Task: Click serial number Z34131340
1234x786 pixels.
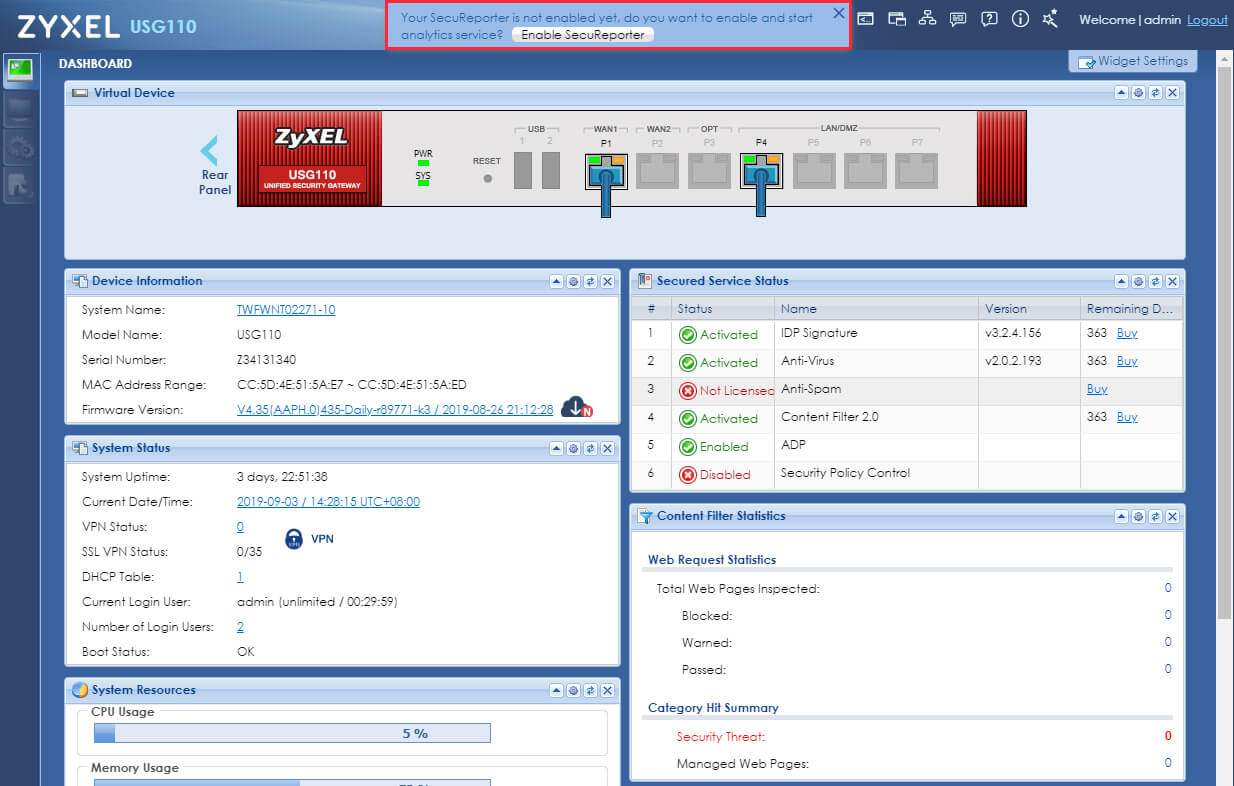Action: point(266,360)
